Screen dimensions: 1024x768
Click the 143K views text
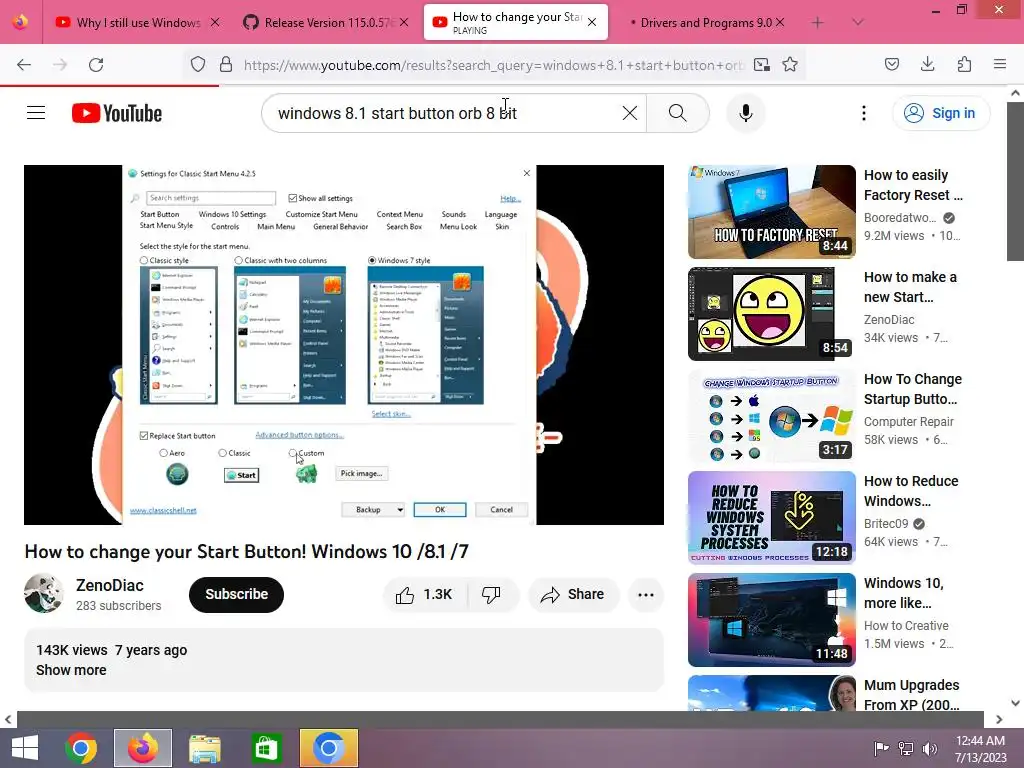pyautogui.click(x=72, y=650)
